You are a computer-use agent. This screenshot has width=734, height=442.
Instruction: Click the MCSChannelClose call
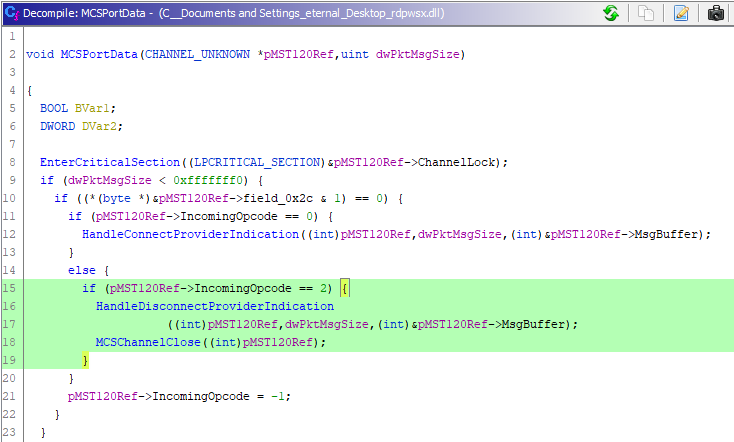tap(148, 342)
